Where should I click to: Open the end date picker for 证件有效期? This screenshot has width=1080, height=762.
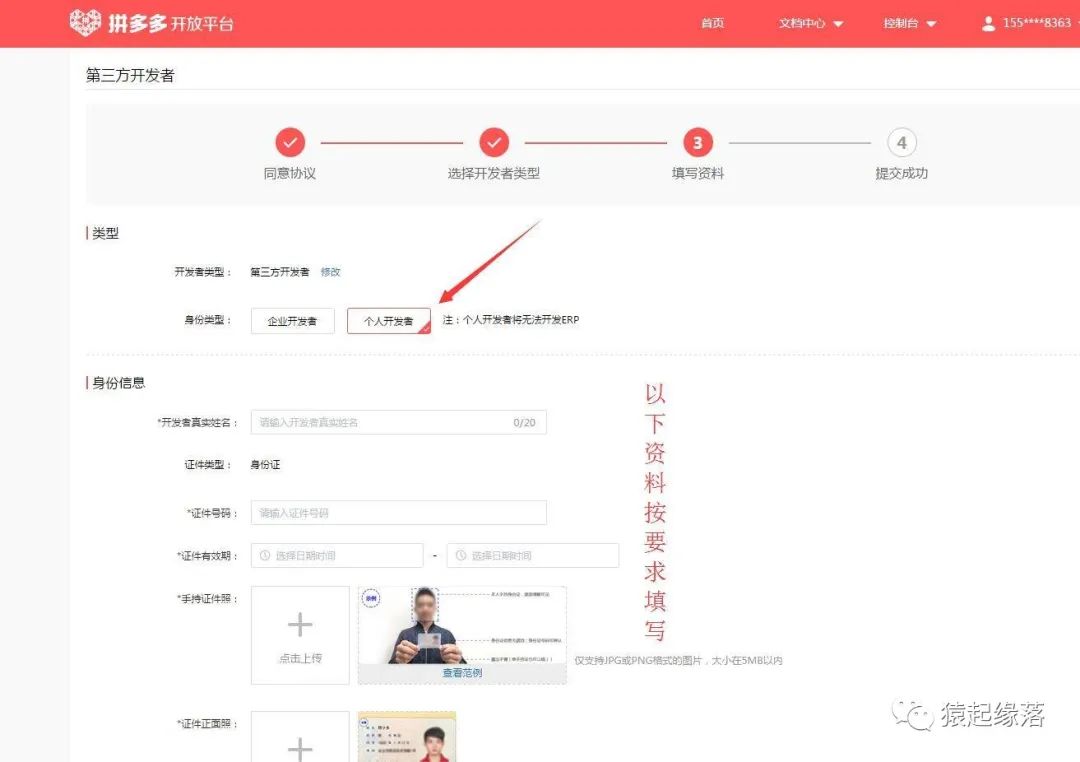(533, 555)
